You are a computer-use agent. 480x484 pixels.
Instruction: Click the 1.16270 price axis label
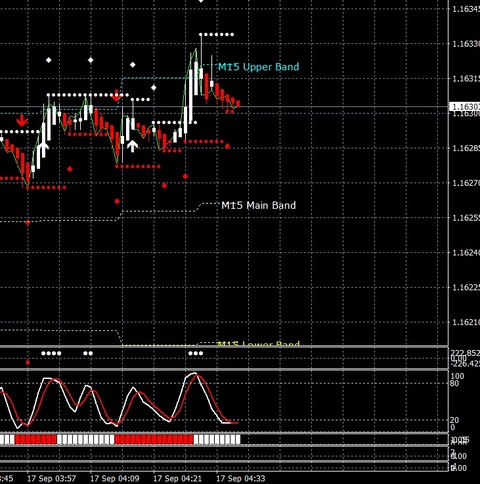466,183
